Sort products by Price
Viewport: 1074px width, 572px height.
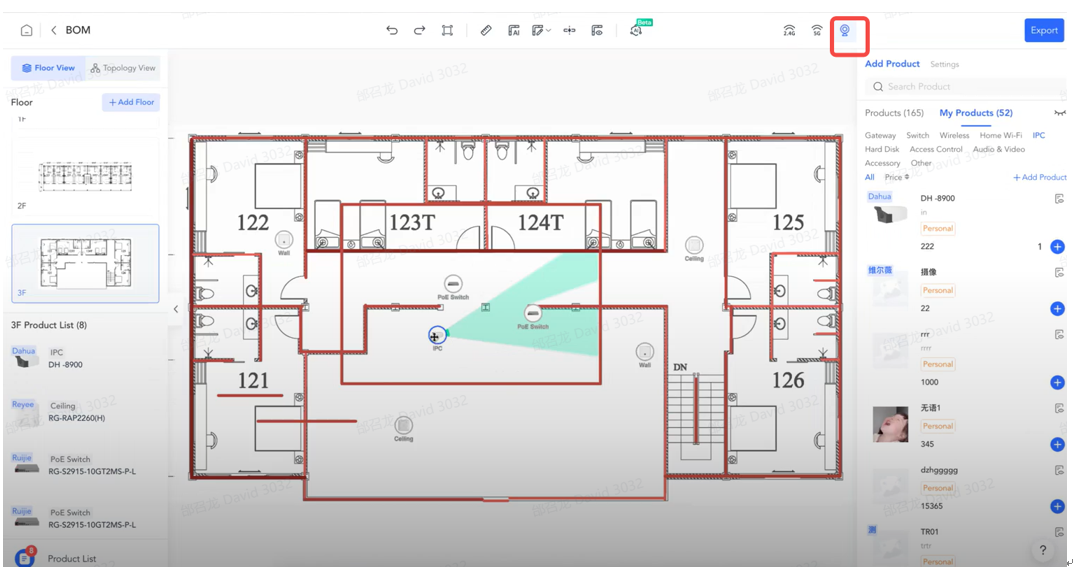point(896,177)
